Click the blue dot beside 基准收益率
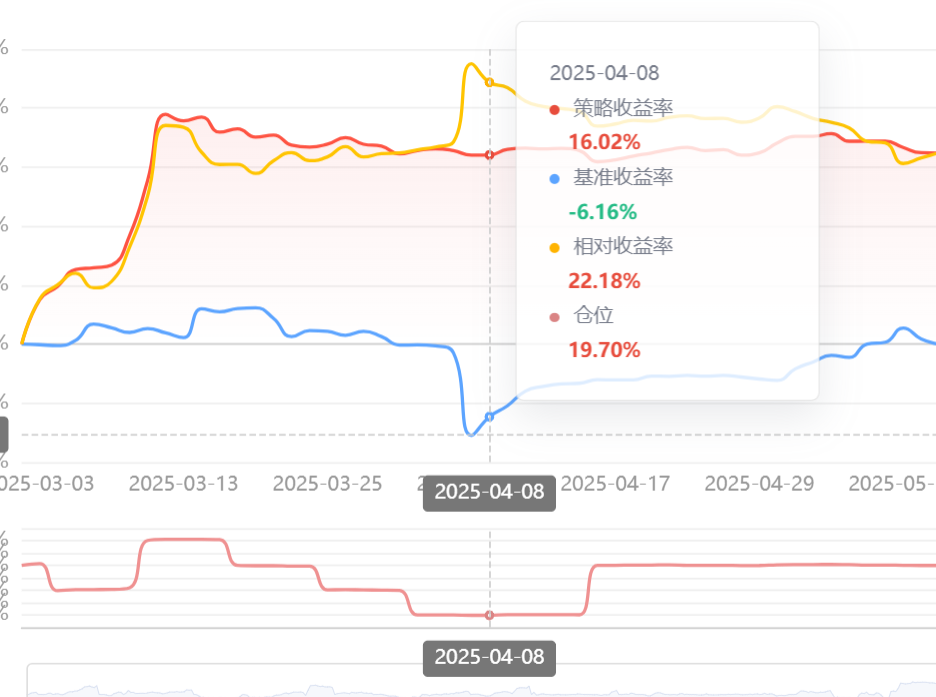 coord(555,179)
